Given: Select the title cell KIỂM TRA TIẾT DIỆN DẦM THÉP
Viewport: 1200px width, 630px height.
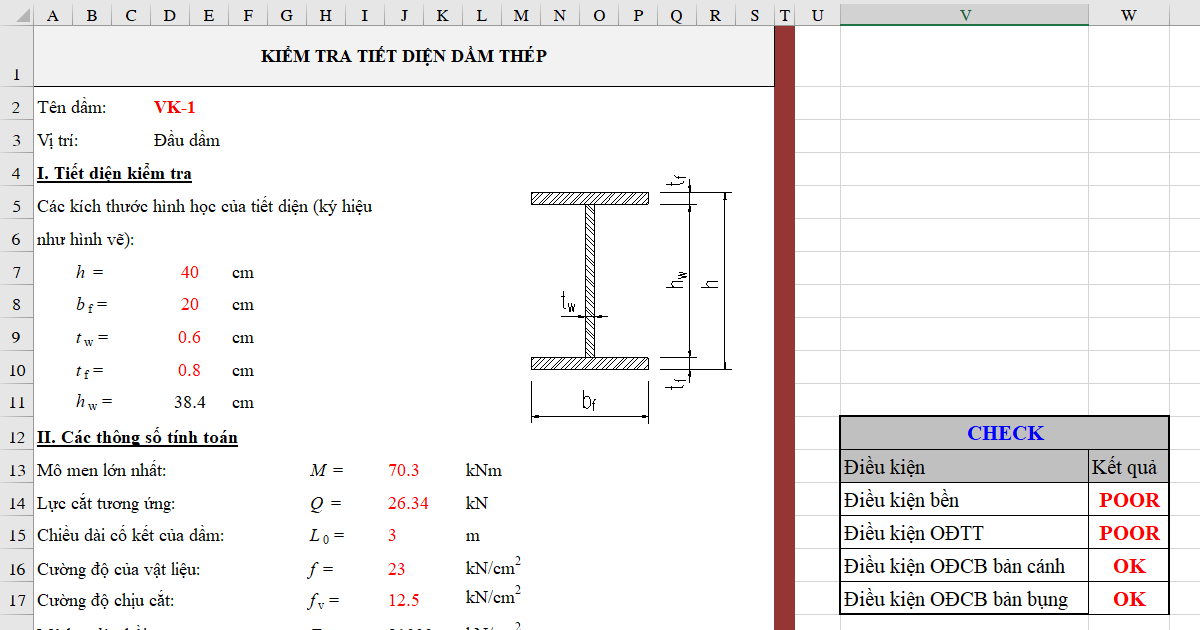Looking at the screenshot, I should 403,56.
